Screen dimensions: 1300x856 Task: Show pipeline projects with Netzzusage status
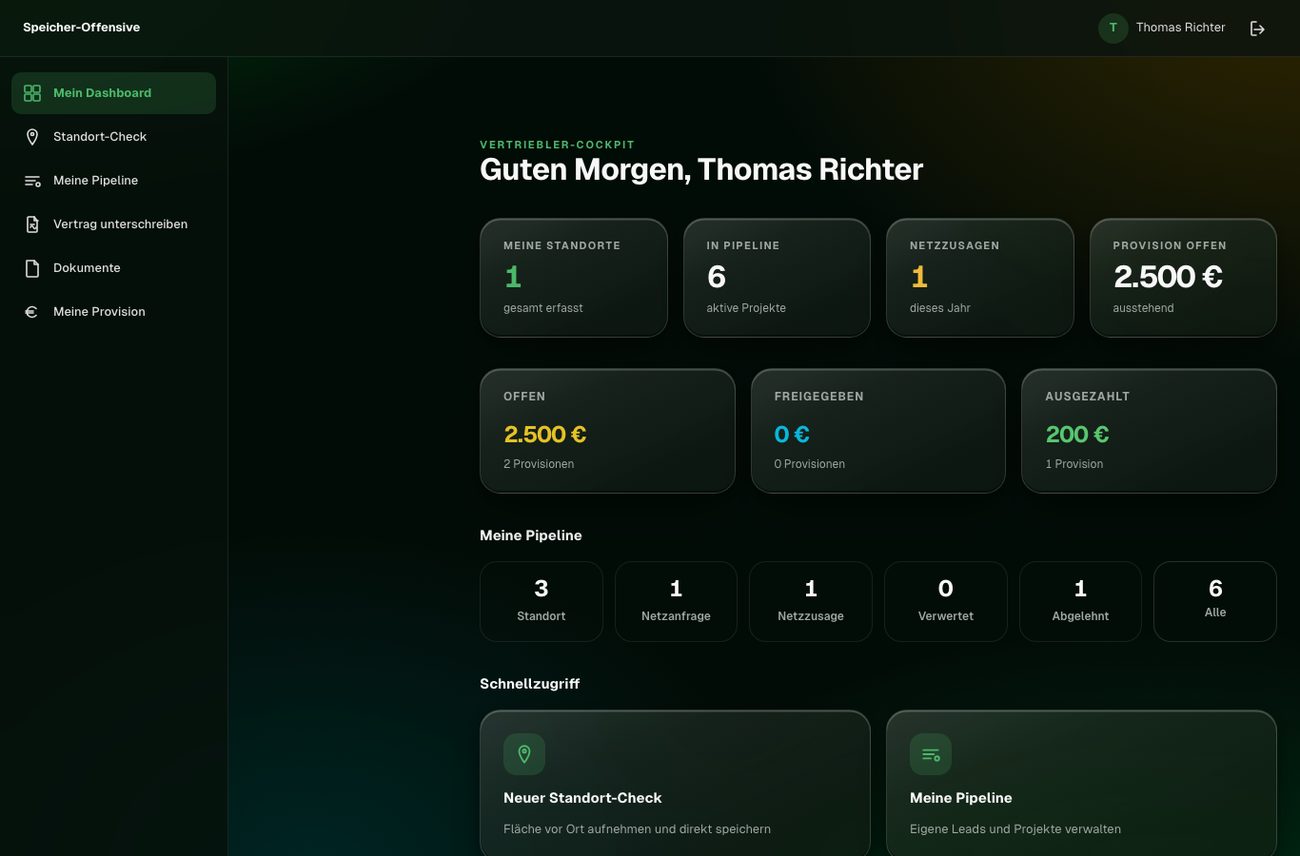coord(811,601)
